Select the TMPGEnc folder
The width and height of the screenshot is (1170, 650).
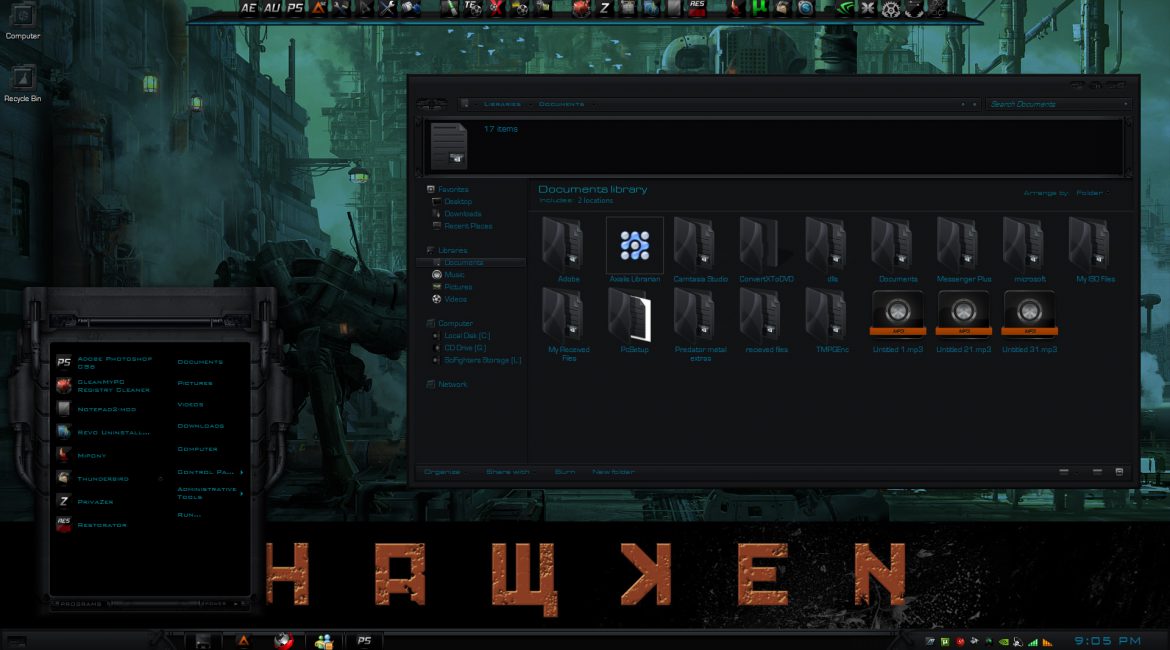pyautogui.click(x=832, y=321)
